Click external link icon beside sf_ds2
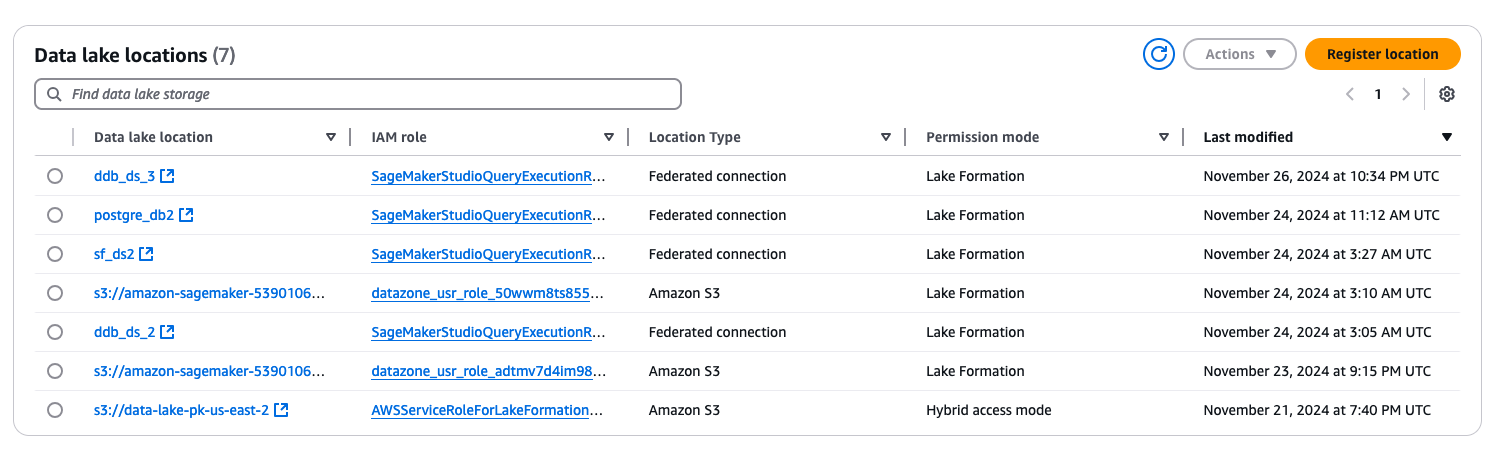Viewport: 1494px width, 453px height. 147,254
